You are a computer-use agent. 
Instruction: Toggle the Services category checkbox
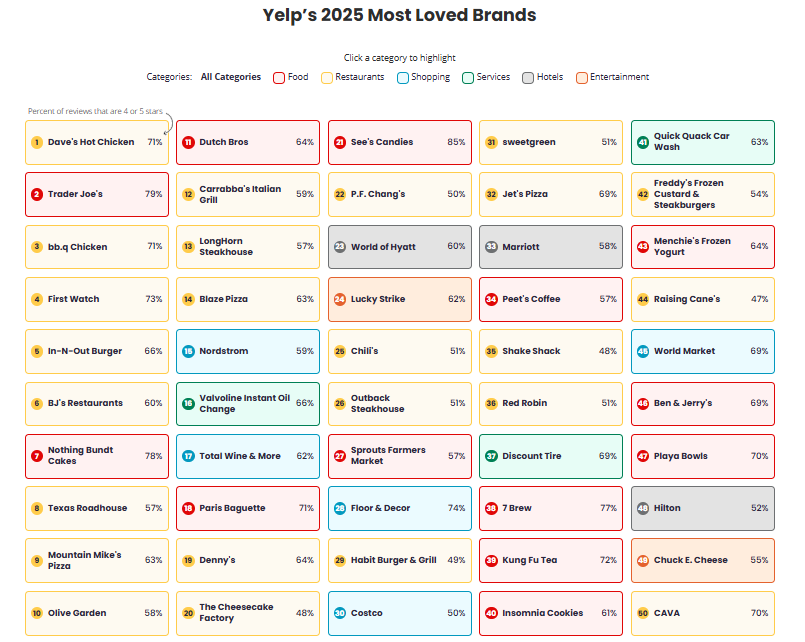(468, 77)
